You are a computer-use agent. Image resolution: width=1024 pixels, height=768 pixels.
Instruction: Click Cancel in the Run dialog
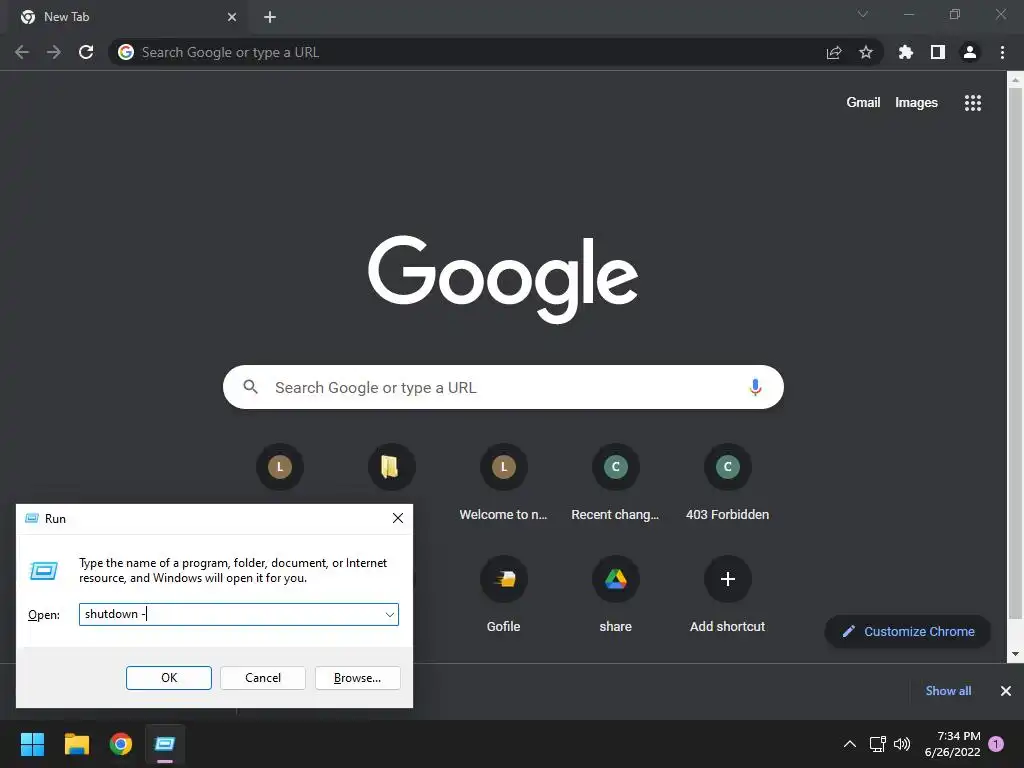[263, 678]
